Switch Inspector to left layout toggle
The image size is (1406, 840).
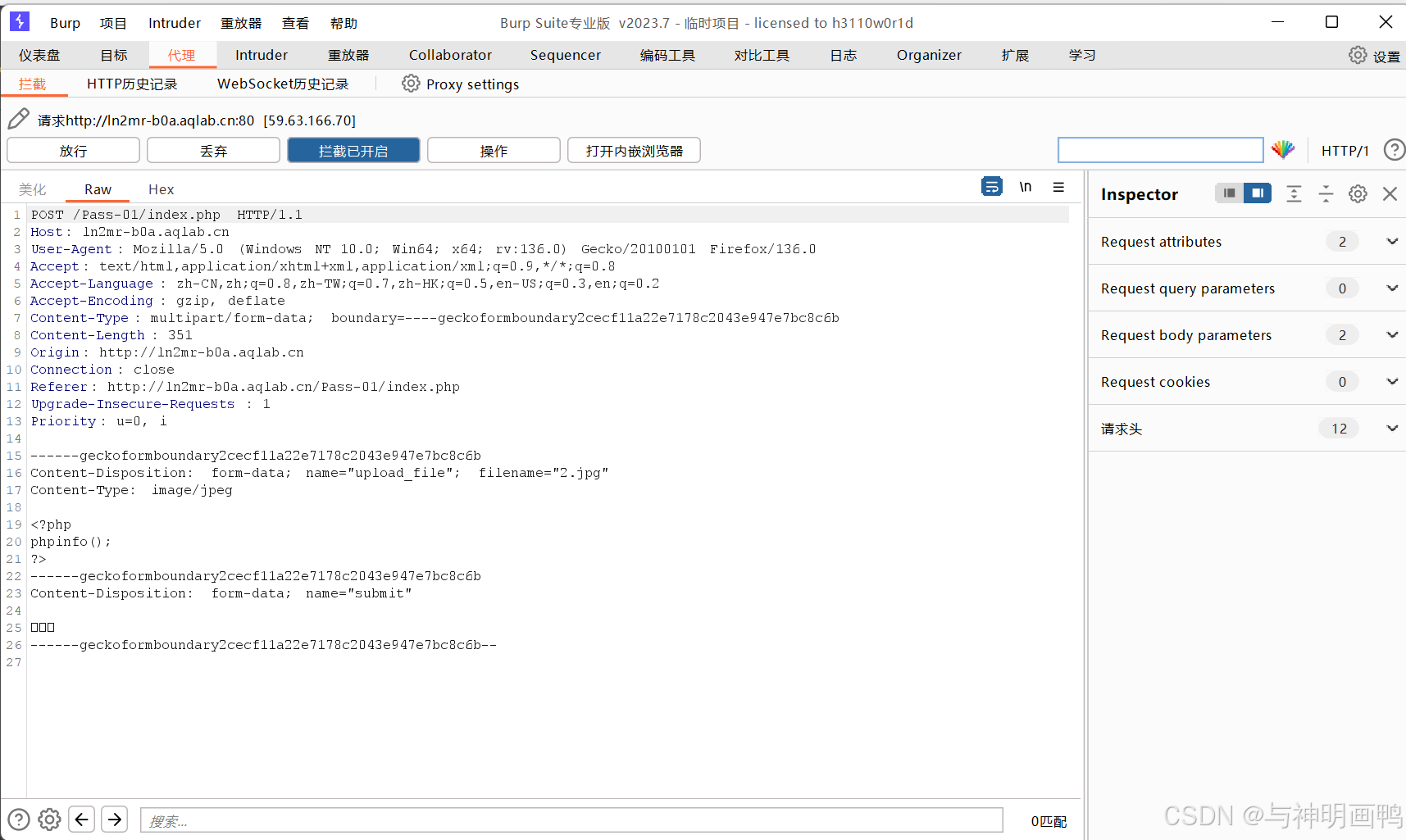click(x=1229, y=193)
